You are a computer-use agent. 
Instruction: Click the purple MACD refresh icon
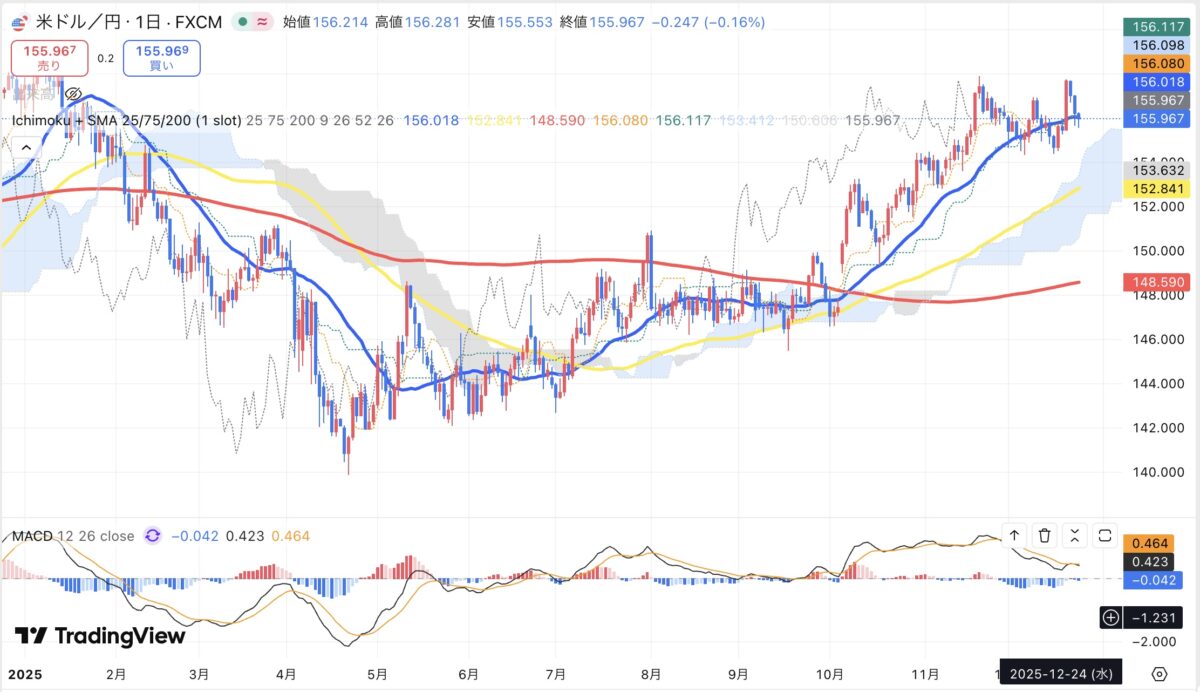(152, 536)
